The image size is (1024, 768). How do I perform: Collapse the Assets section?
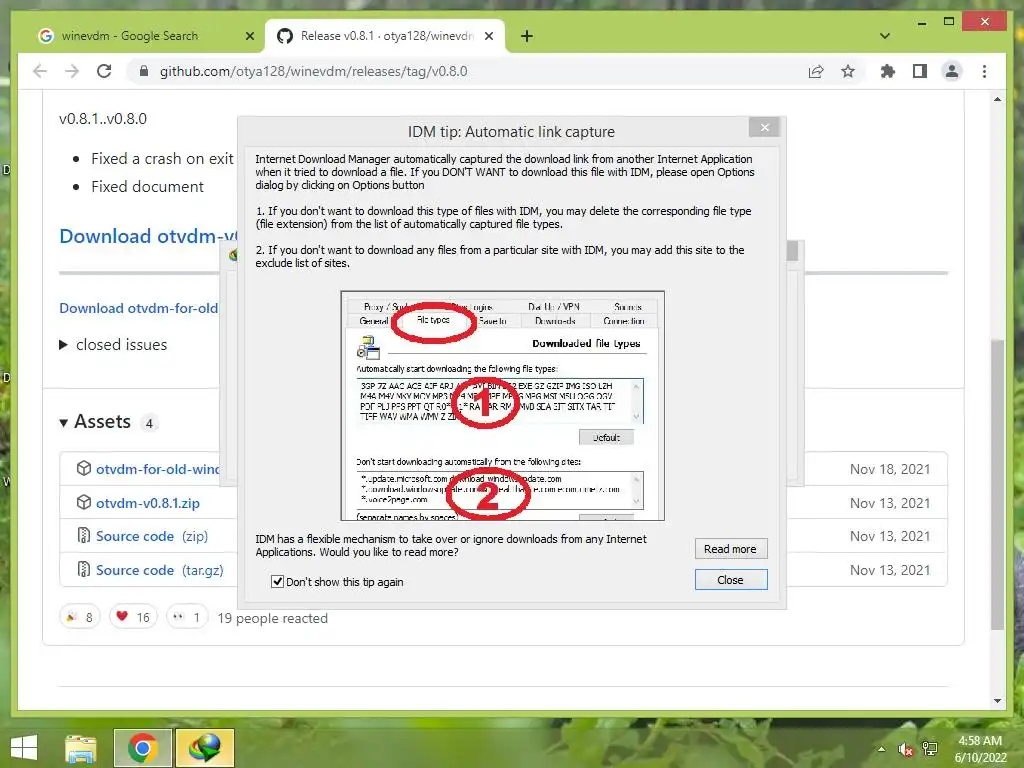point(95,422)
